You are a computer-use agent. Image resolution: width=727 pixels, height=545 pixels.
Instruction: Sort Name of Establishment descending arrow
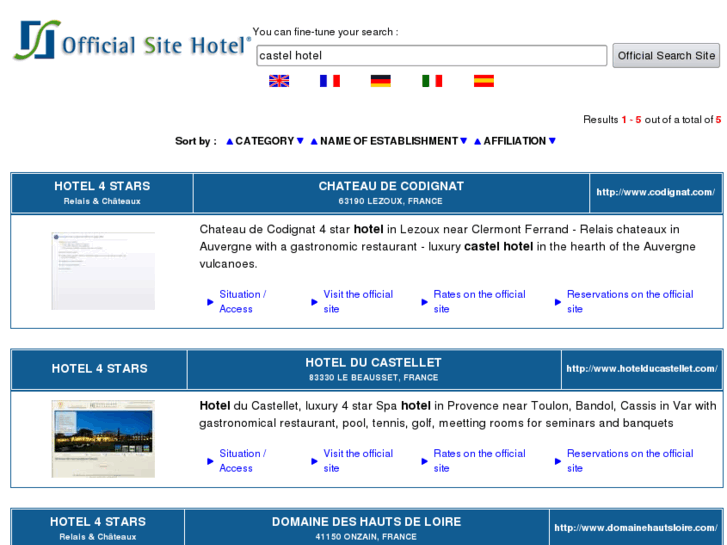point(463,141)
